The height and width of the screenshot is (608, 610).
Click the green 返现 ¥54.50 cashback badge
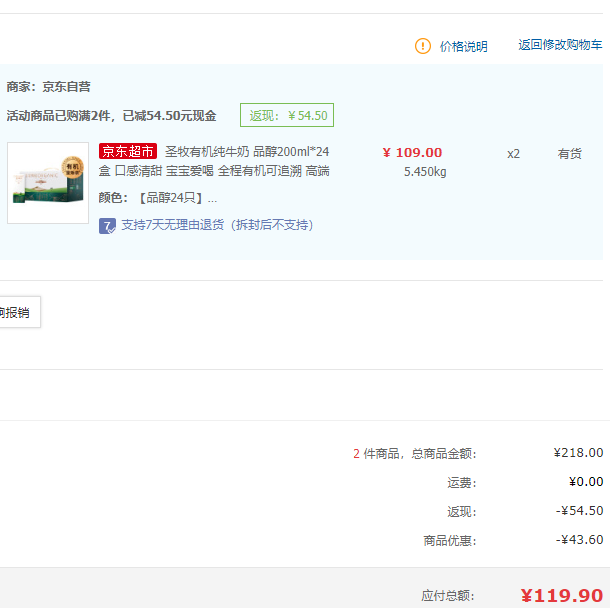287,115
